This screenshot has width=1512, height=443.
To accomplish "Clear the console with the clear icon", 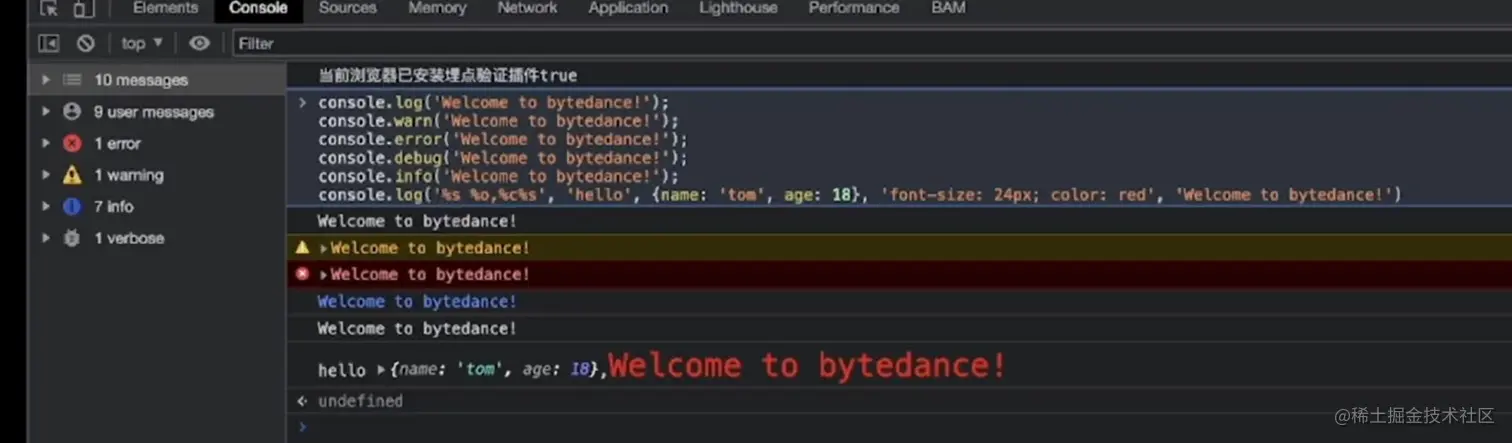I will click(86, 43).
